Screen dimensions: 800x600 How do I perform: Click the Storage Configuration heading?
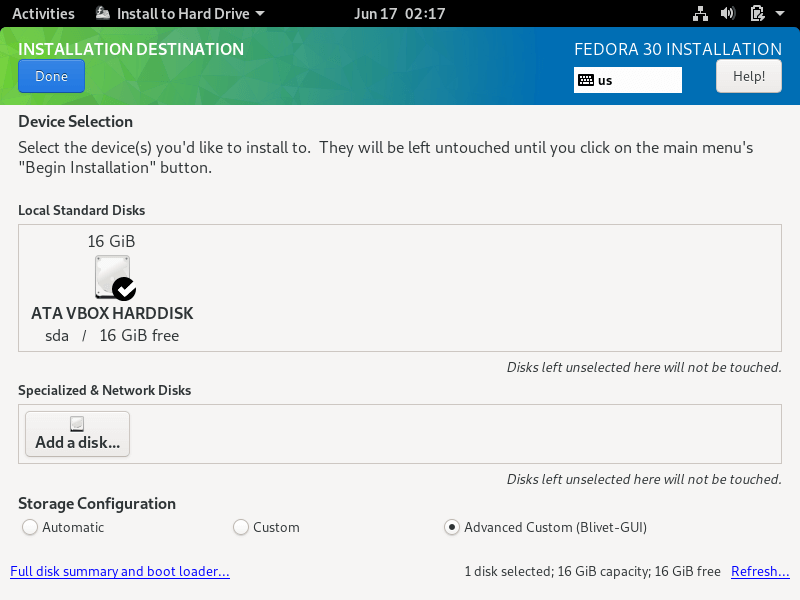pyautogui.click(x=97, y=504)
